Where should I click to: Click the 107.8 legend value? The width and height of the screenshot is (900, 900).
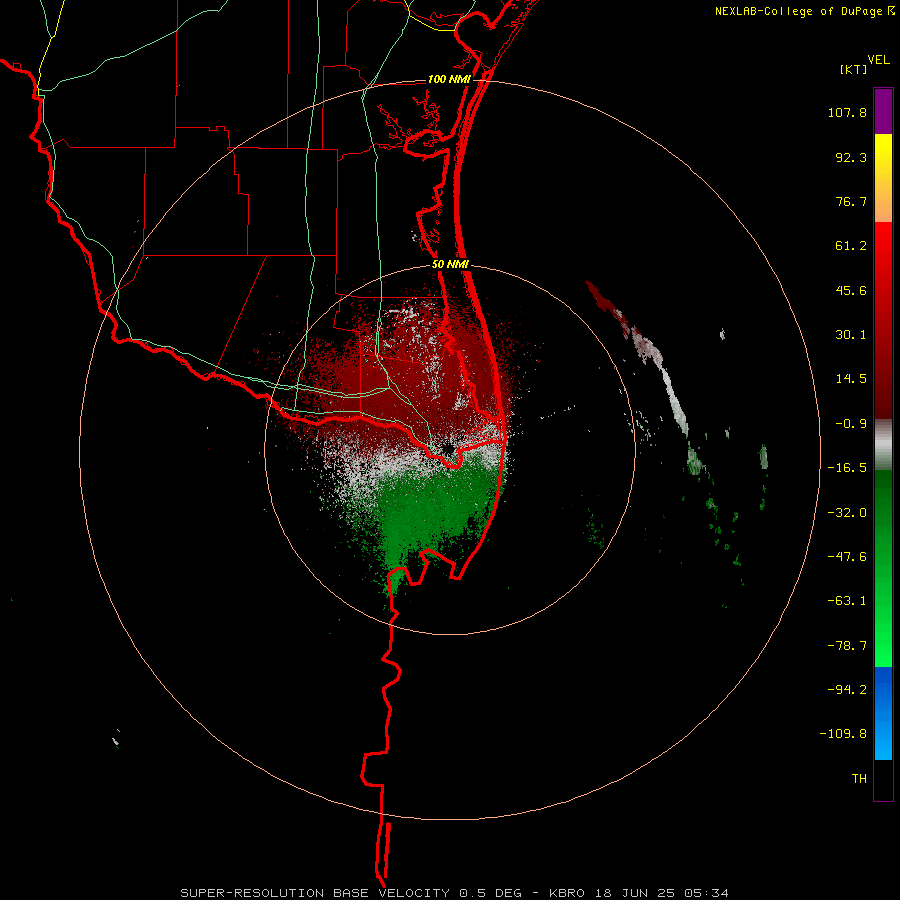pyautogui.click(x=847, y=112)
